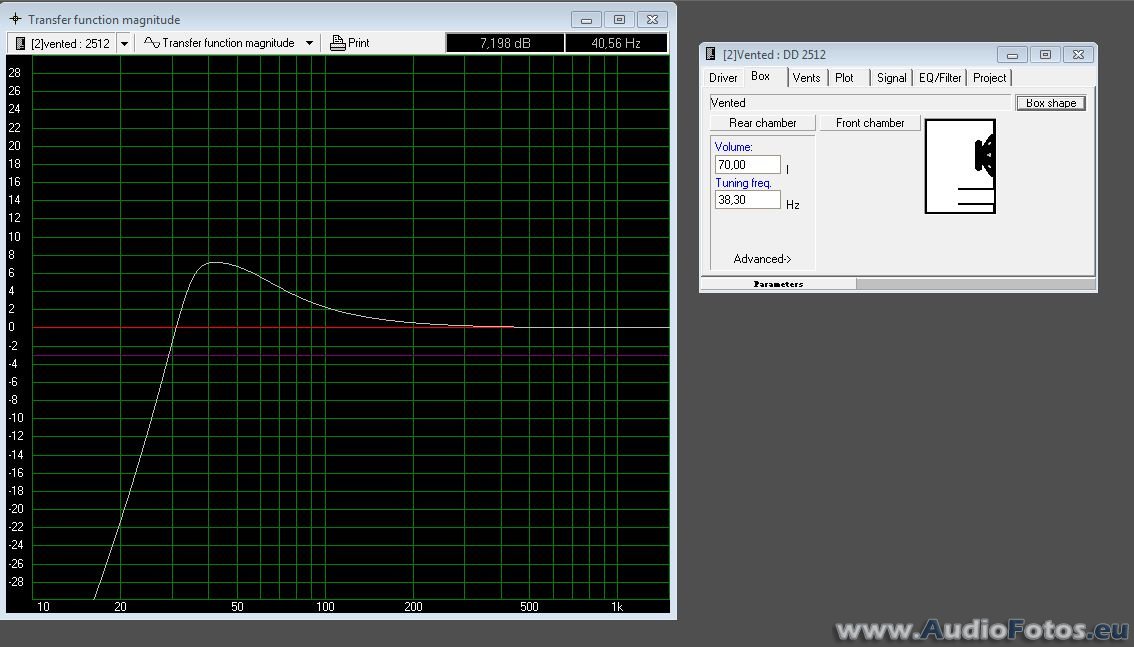
Task: Open the Project tab
Action: (989, 78)
